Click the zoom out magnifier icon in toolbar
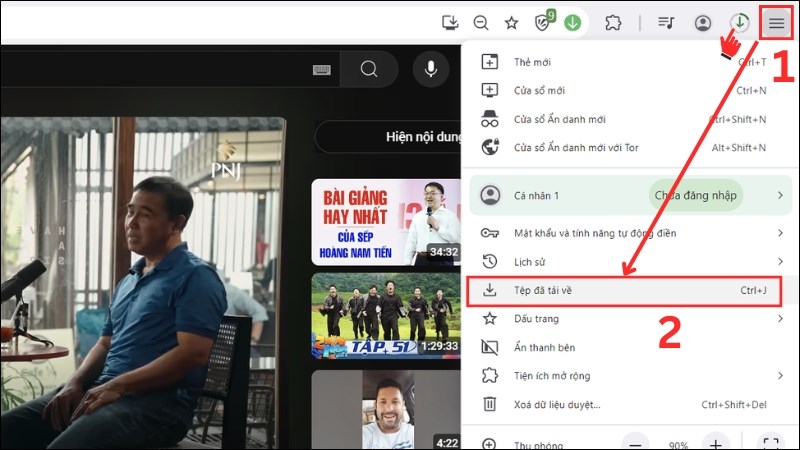The image size is (800, 450). pos(481,22)
